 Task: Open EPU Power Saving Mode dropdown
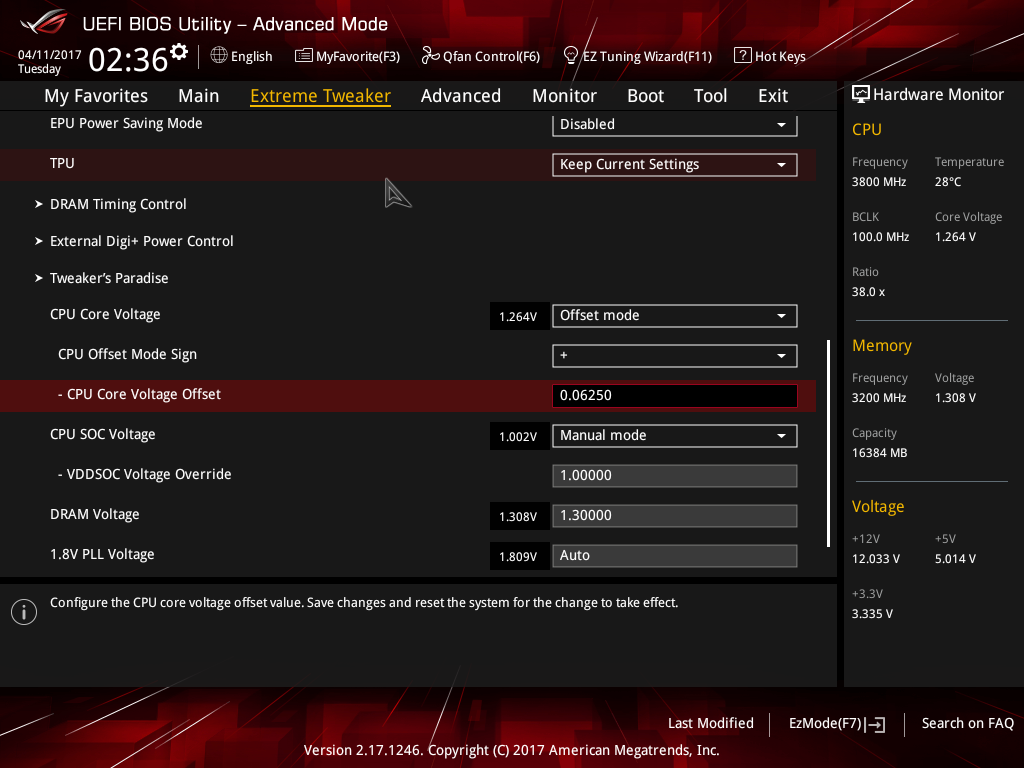[675, 125]
